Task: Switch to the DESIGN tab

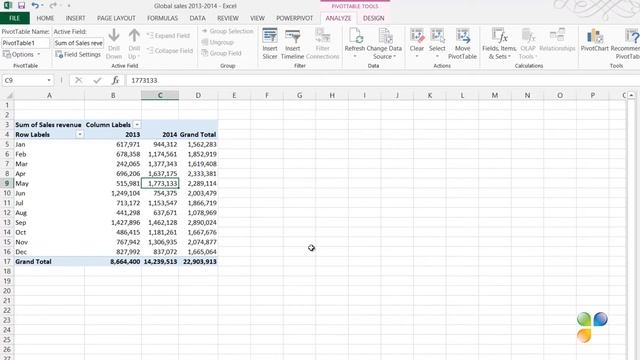Action: click(x=373, y=18)
